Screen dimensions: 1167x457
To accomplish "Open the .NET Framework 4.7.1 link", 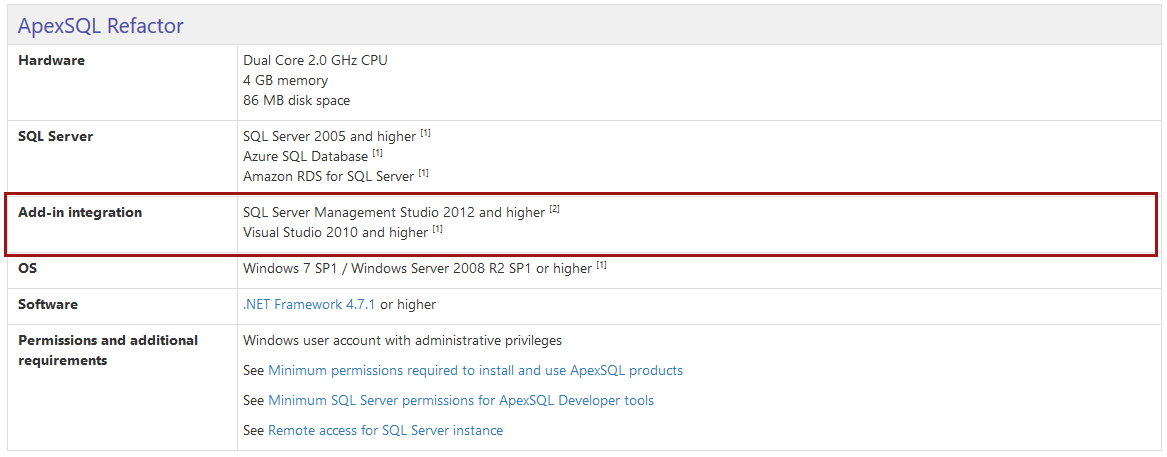I will tap(309, 304).
